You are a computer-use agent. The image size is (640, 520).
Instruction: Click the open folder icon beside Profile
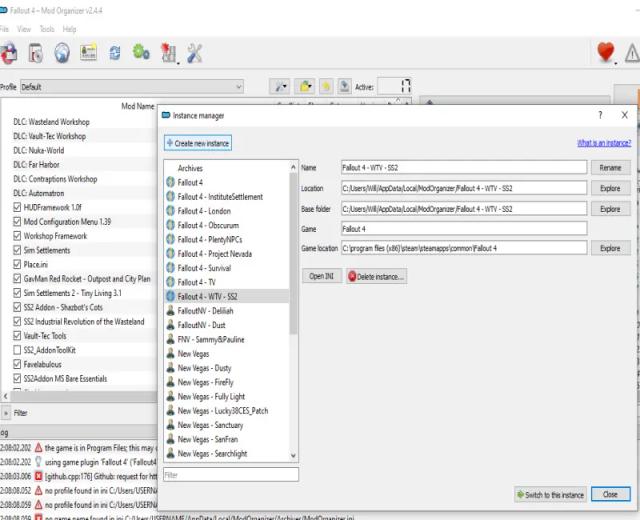click(305, 87)
